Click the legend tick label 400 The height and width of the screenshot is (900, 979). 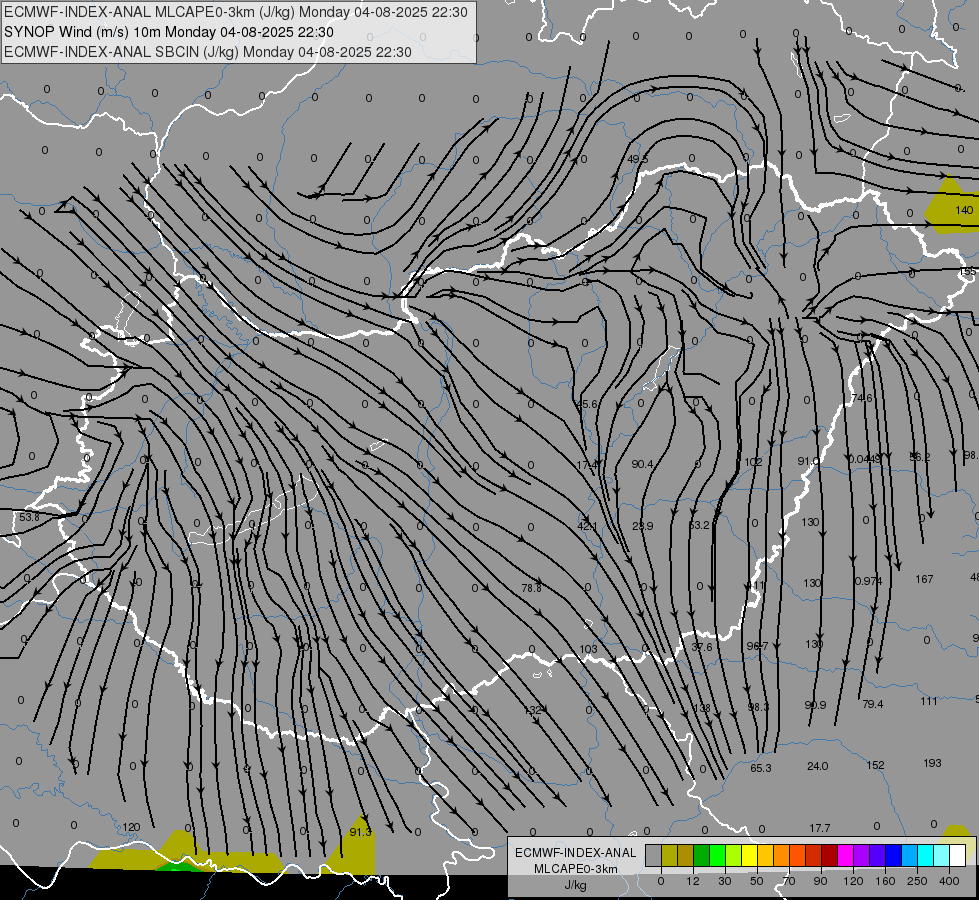tap(949, 881)
